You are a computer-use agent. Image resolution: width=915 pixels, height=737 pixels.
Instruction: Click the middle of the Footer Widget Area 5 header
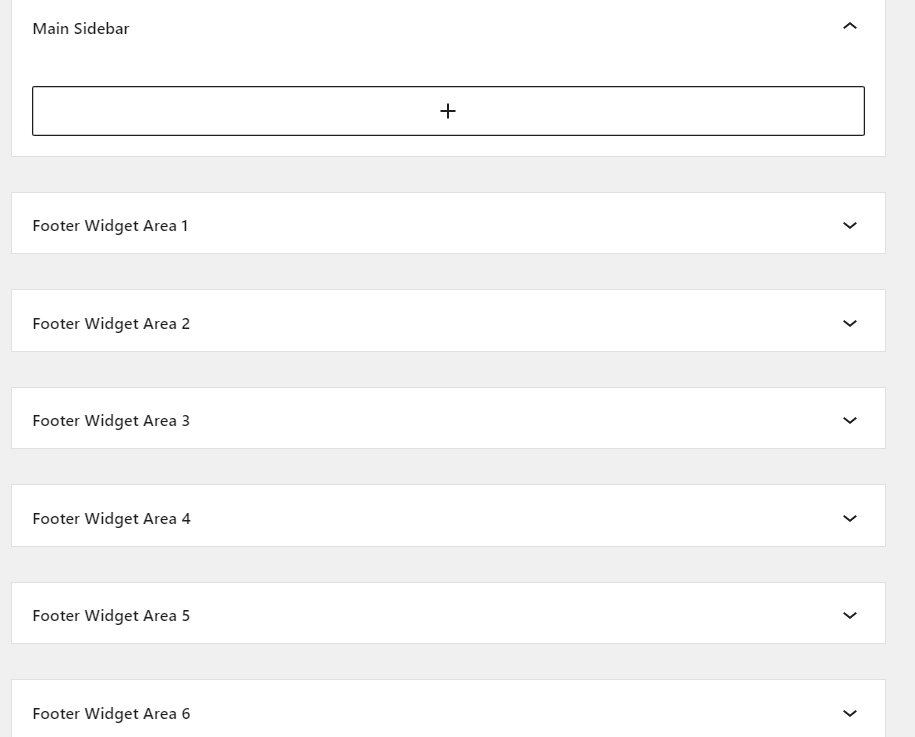coord(448,614)
